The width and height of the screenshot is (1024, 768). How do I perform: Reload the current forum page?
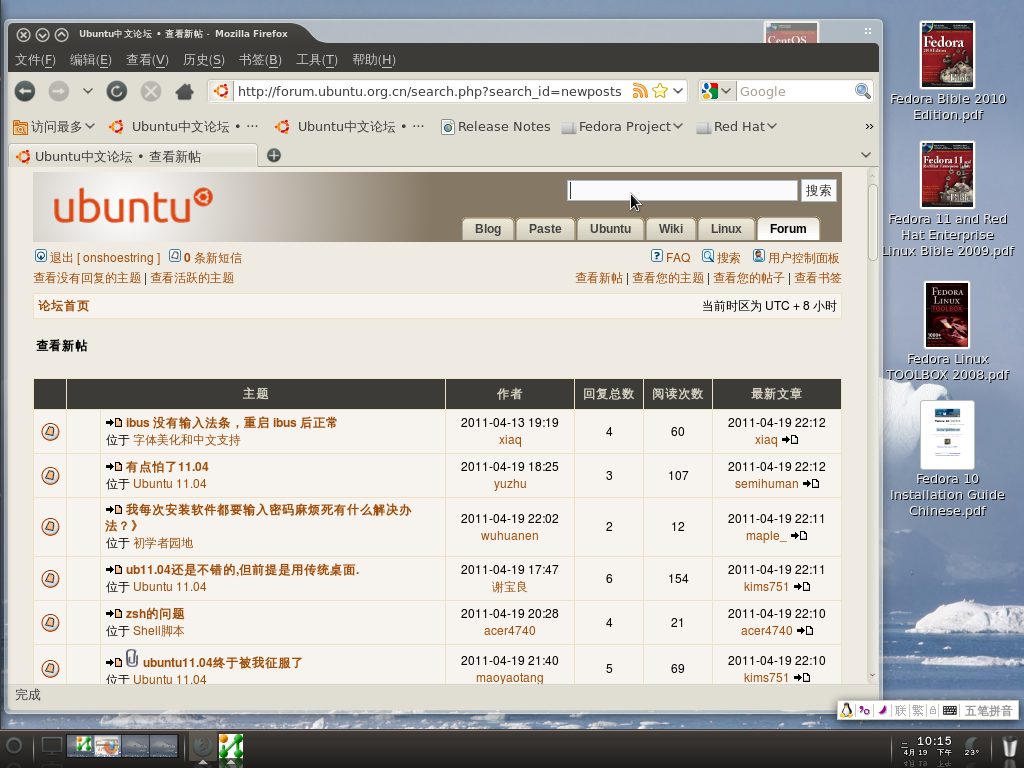pos(117,91)
